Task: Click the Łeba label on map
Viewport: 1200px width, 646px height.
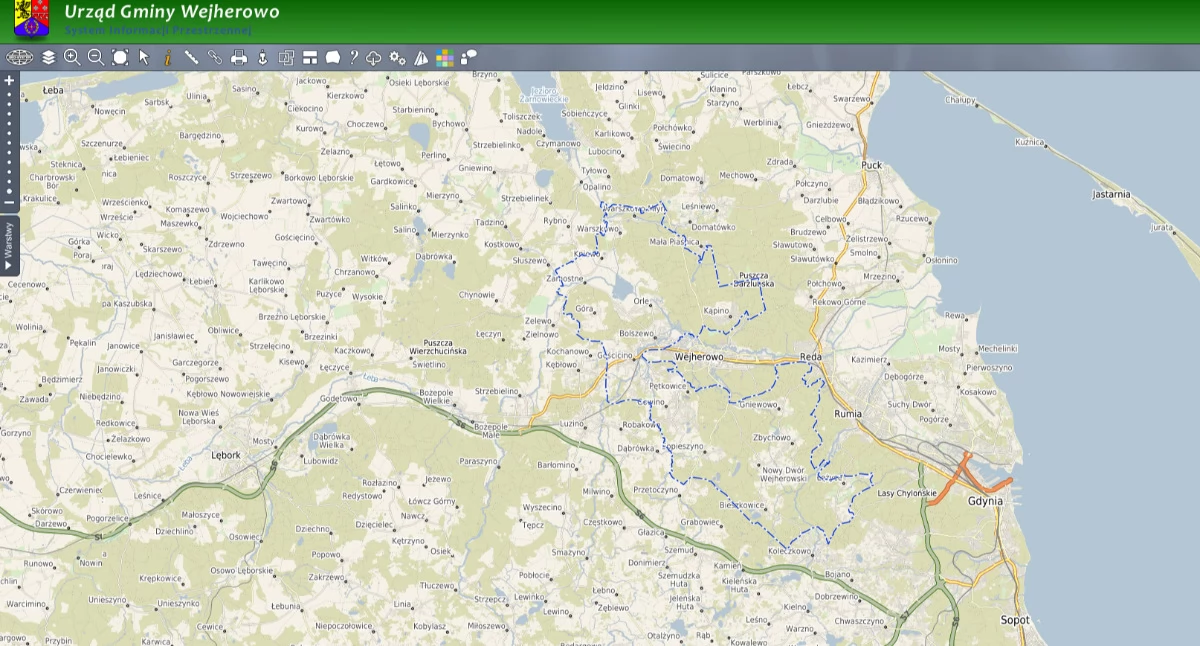Action: [53, 89]
